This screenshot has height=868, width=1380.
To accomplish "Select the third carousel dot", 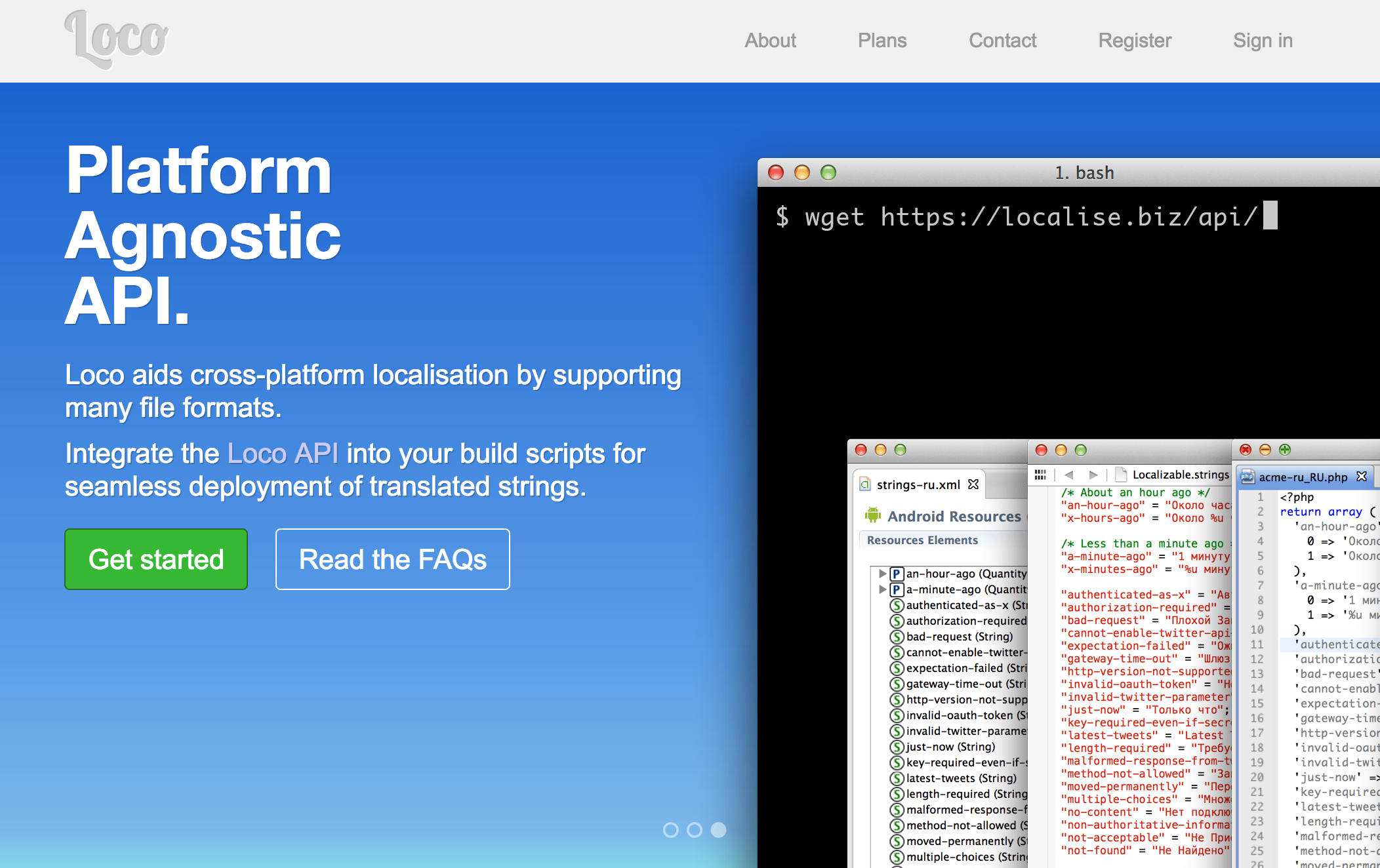I will [x=719, y=830].
